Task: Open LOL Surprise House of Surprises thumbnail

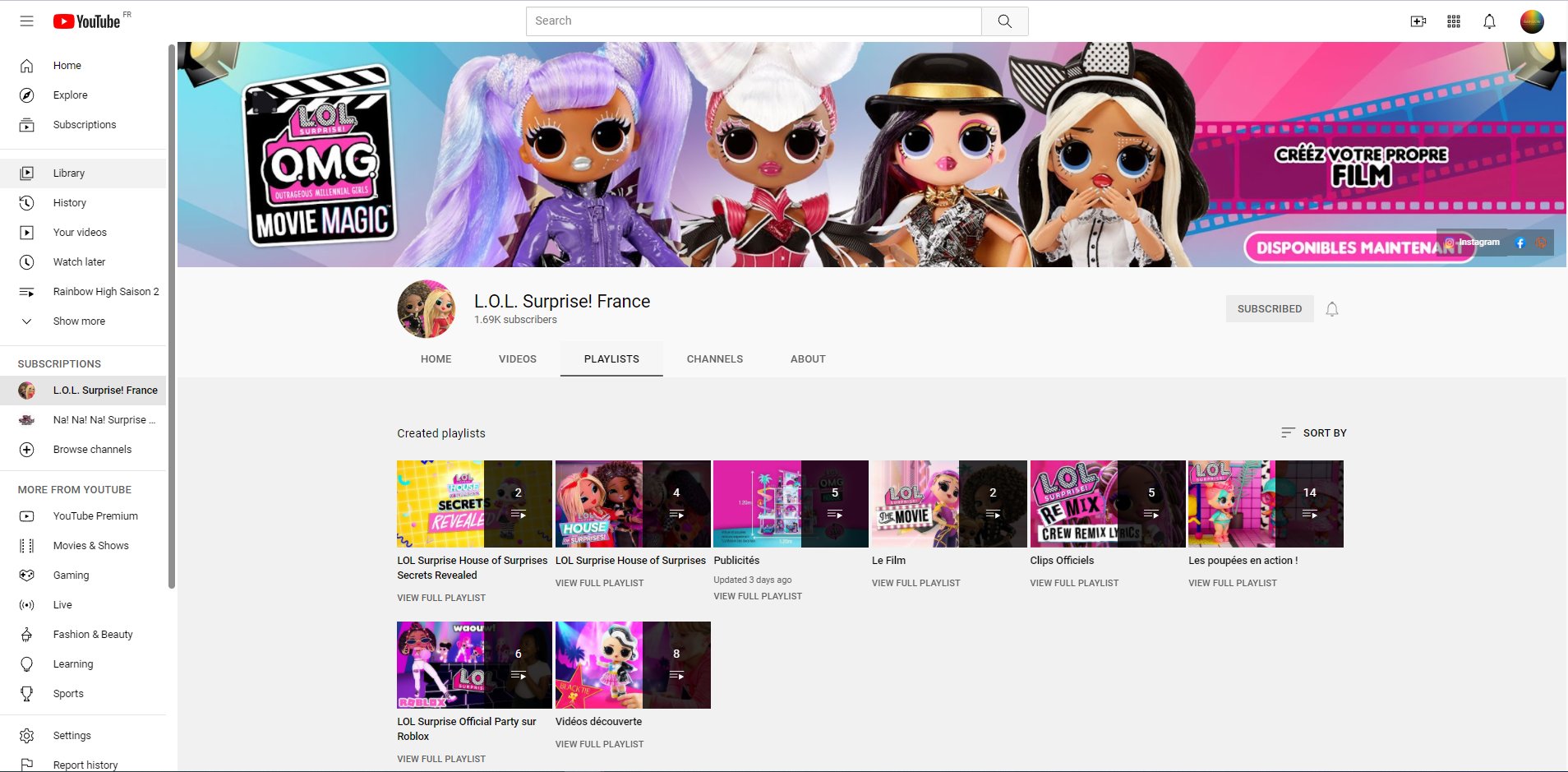Action: [633, 504]
